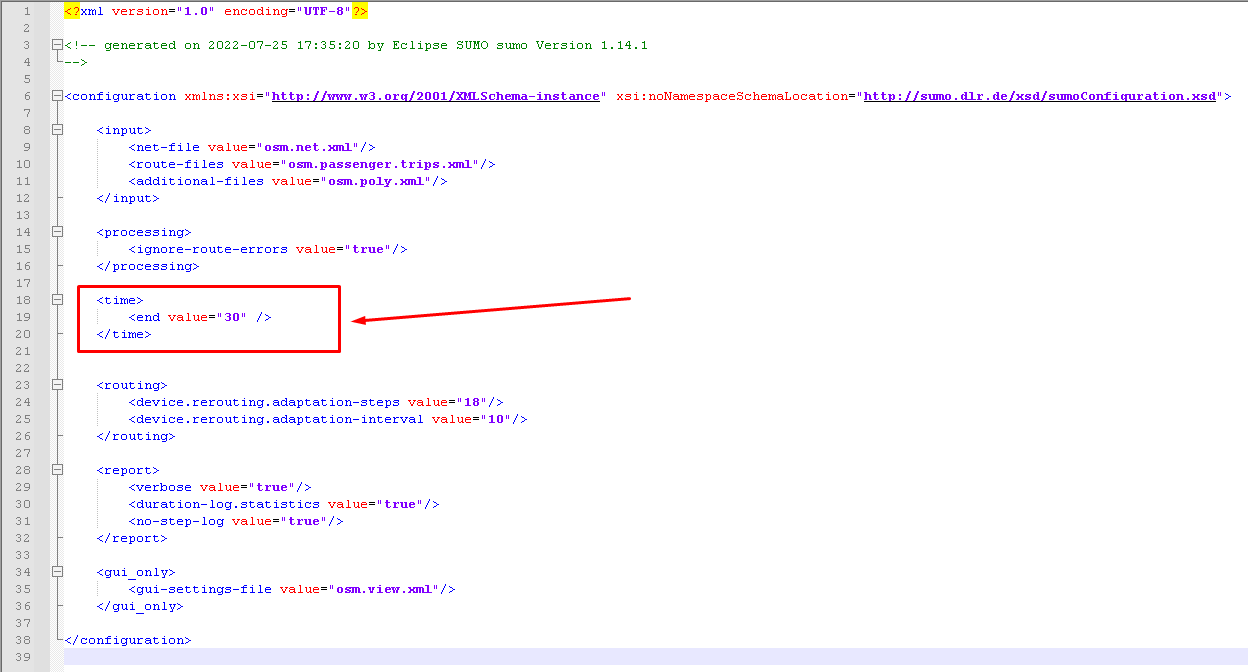The width and height of the screenshot is (1248, 672).
Task: Collapse the generated-on comment block fold
Action: (57, 44)
